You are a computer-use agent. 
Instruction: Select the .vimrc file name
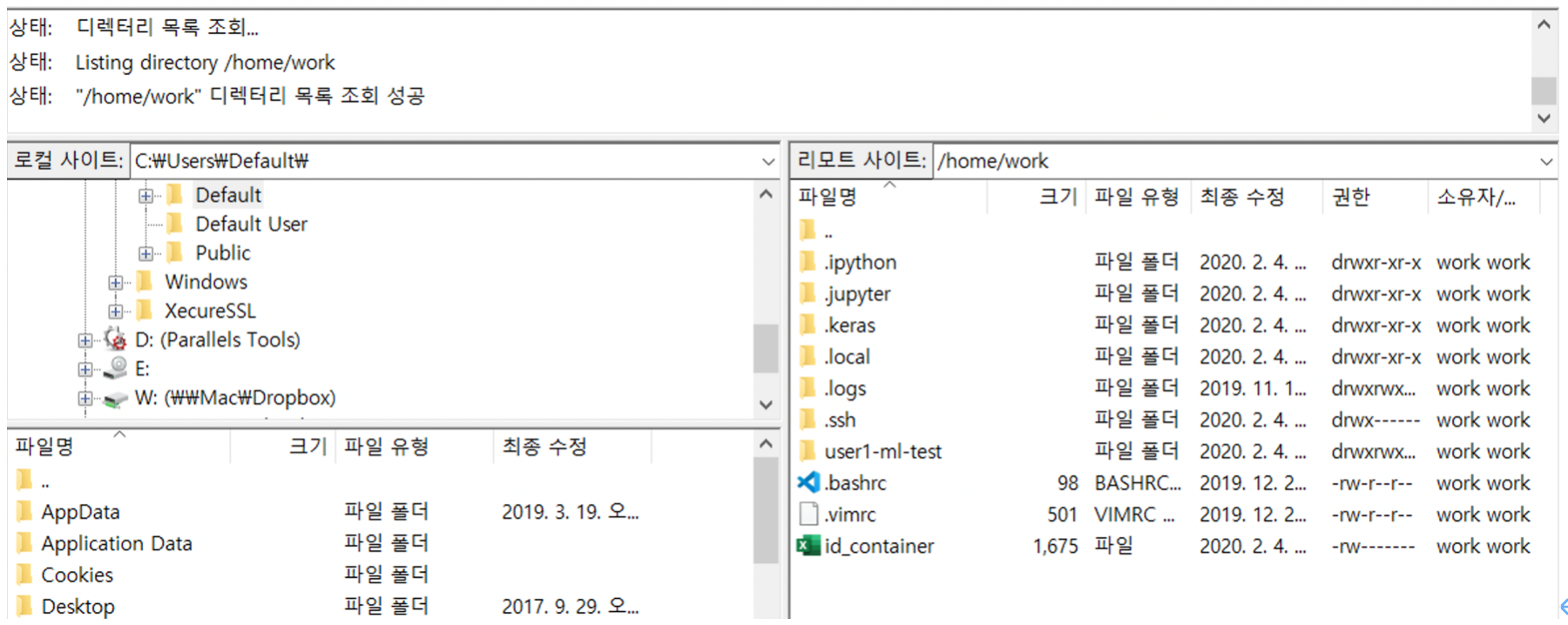[850, 514]
